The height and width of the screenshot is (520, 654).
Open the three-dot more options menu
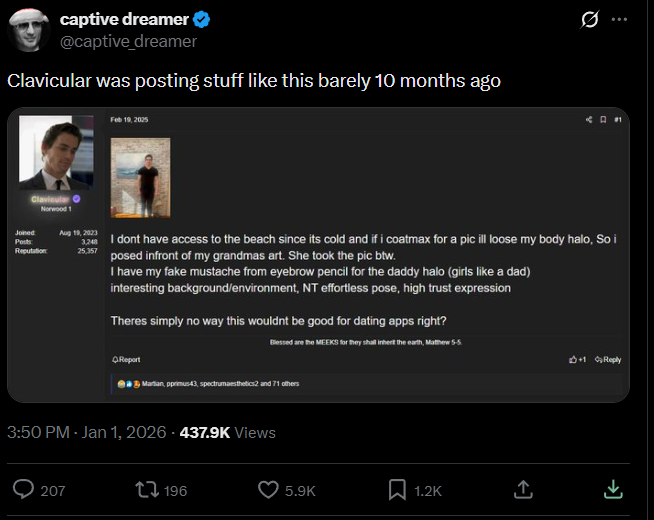point(620,20)
